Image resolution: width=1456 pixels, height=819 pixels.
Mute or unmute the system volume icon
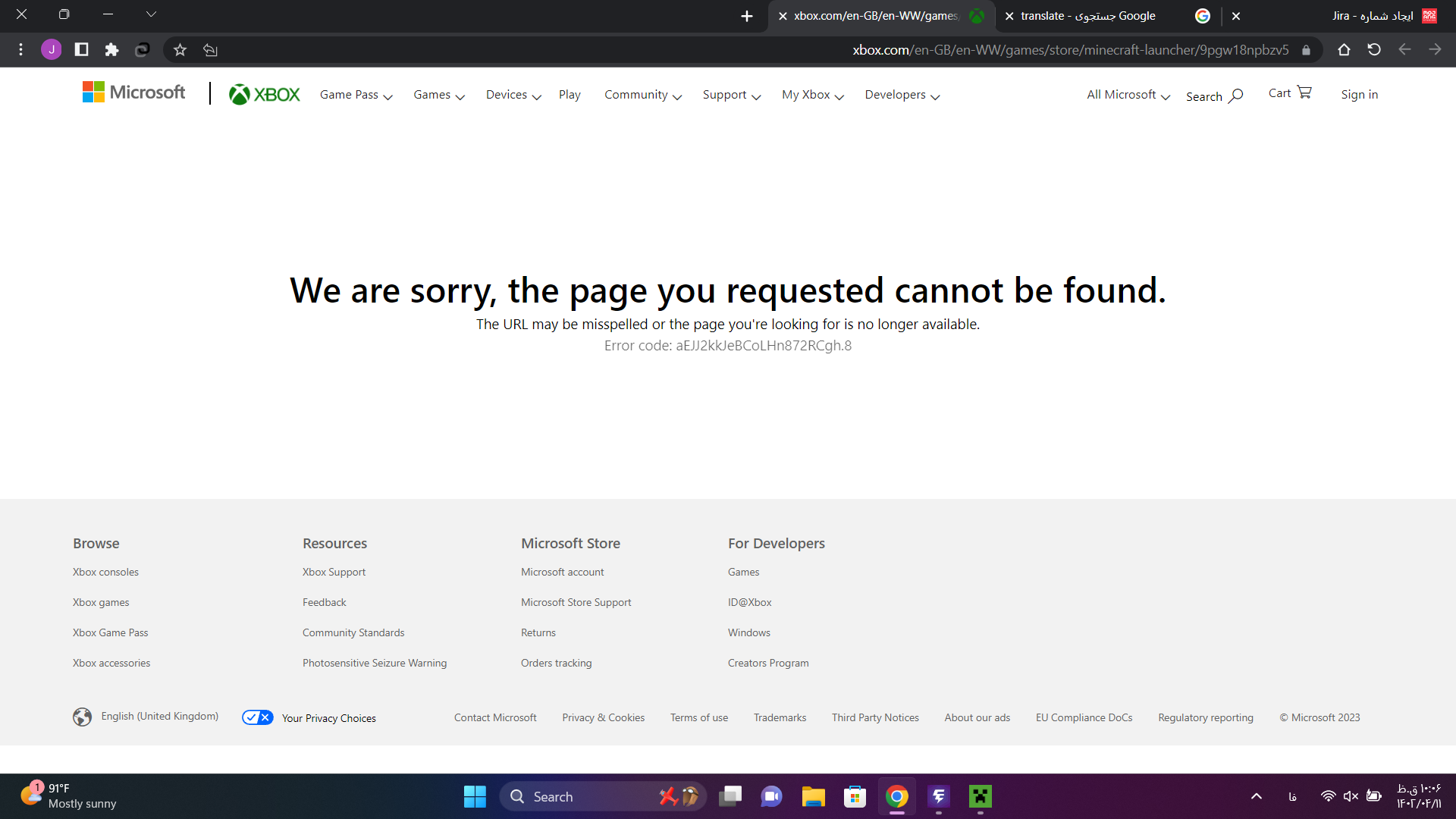click(x=1351, y=796)
